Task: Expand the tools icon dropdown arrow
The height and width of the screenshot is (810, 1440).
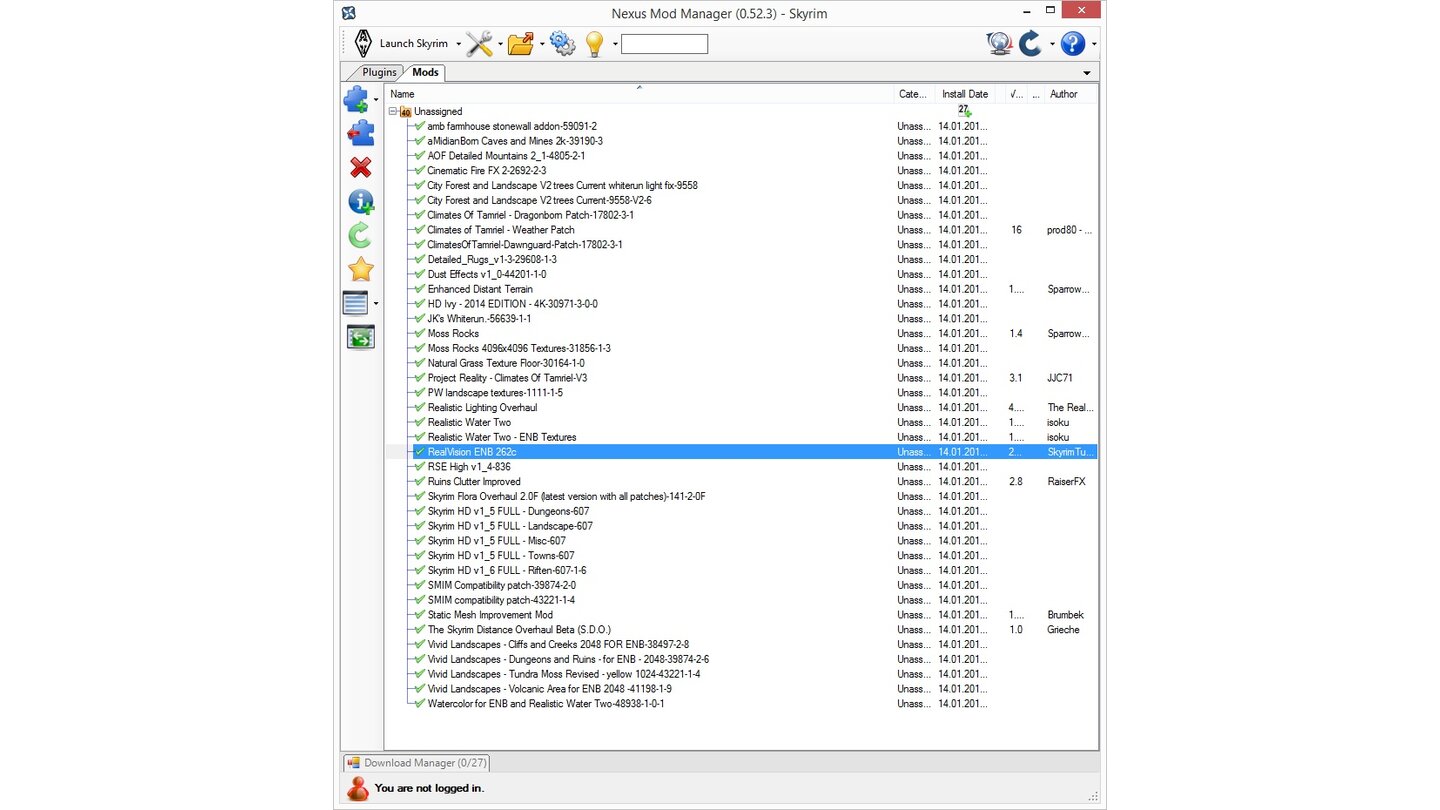Action: click(500, 44)
